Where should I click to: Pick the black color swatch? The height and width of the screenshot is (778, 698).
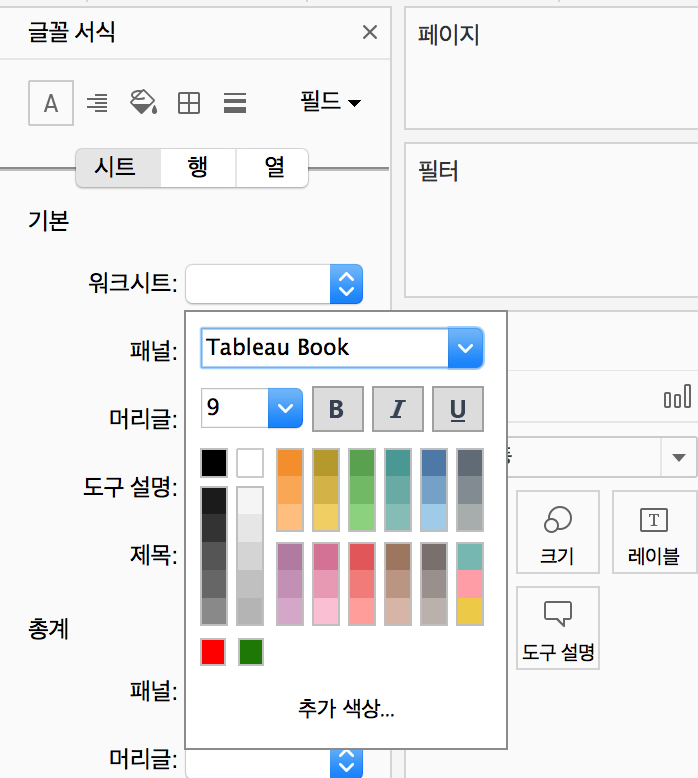pos(214,463)
